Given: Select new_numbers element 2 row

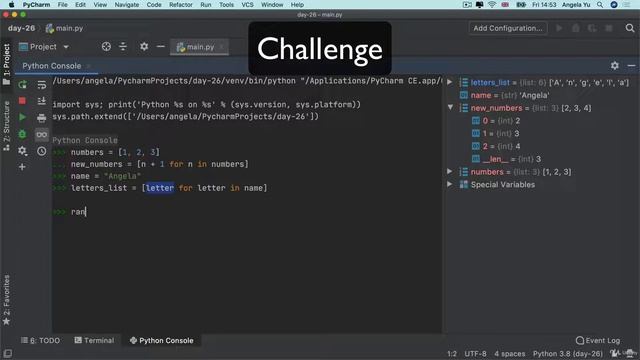Looking at the screenshot, I should tap(496, 146).
